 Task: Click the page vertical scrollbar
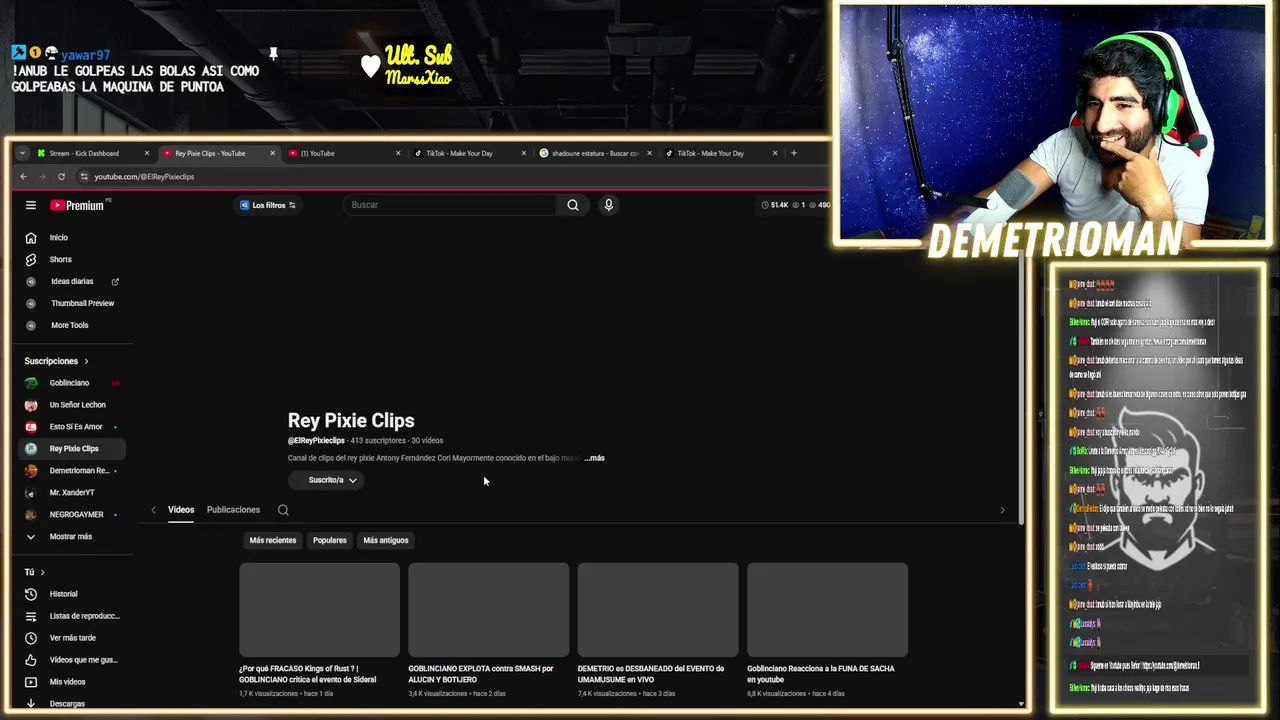click(1021, 390)
